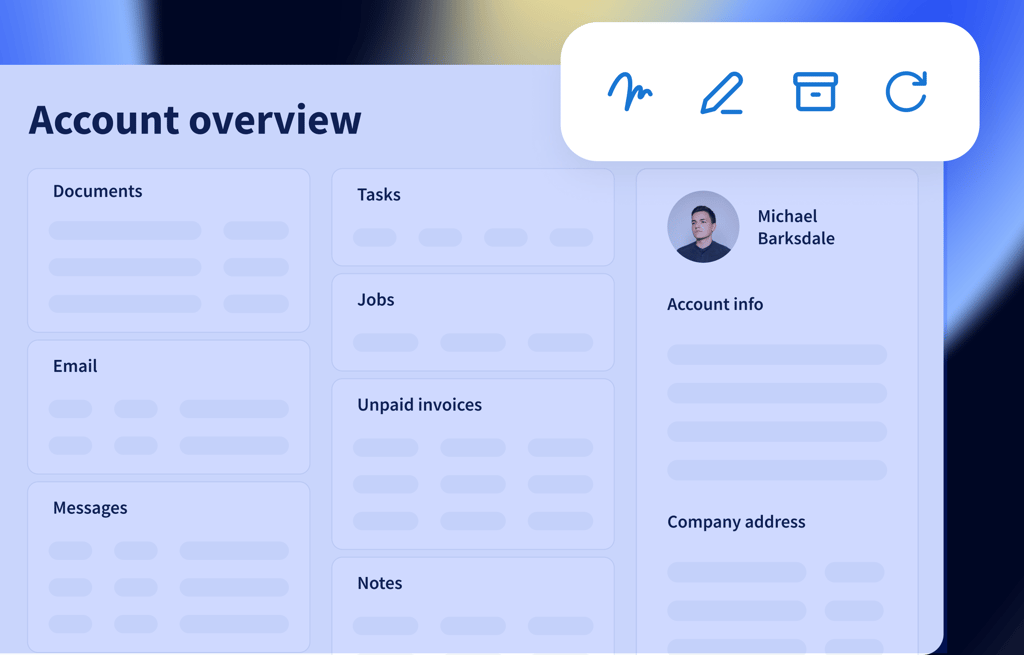1024x655 pixels.
Task: Click the first pill in Tasks panel
Action: pos(375,238)
